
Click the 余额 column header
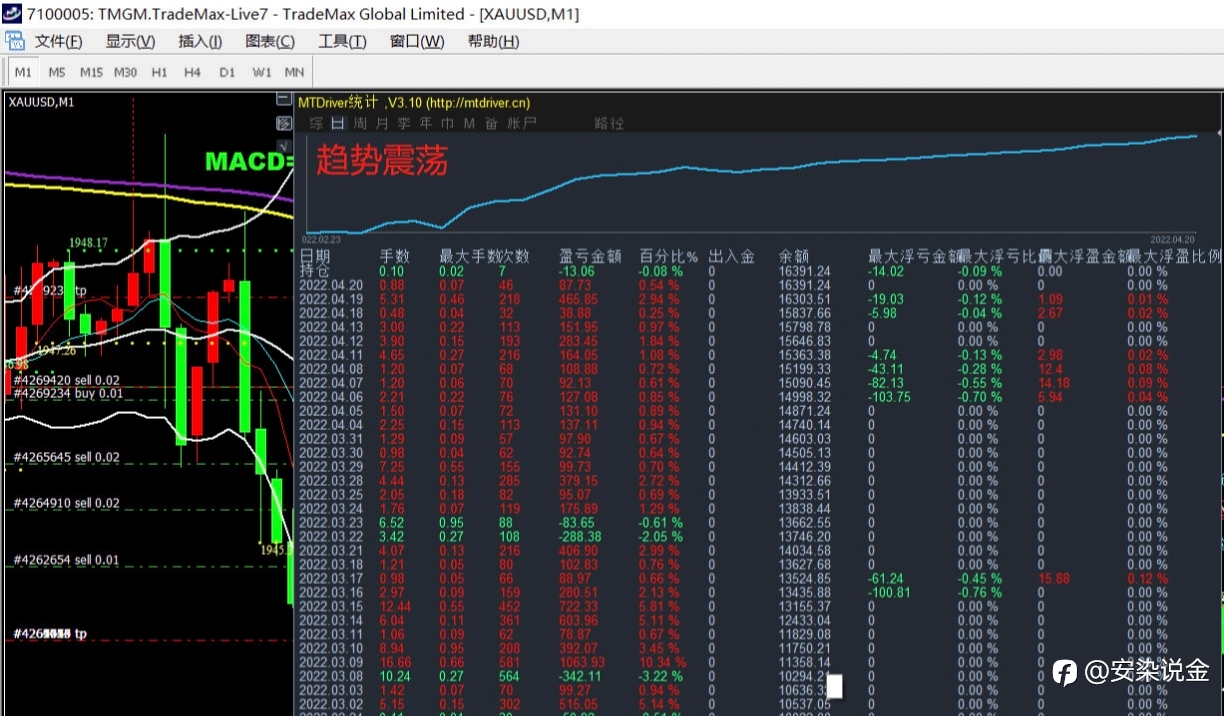coord(794,256)
